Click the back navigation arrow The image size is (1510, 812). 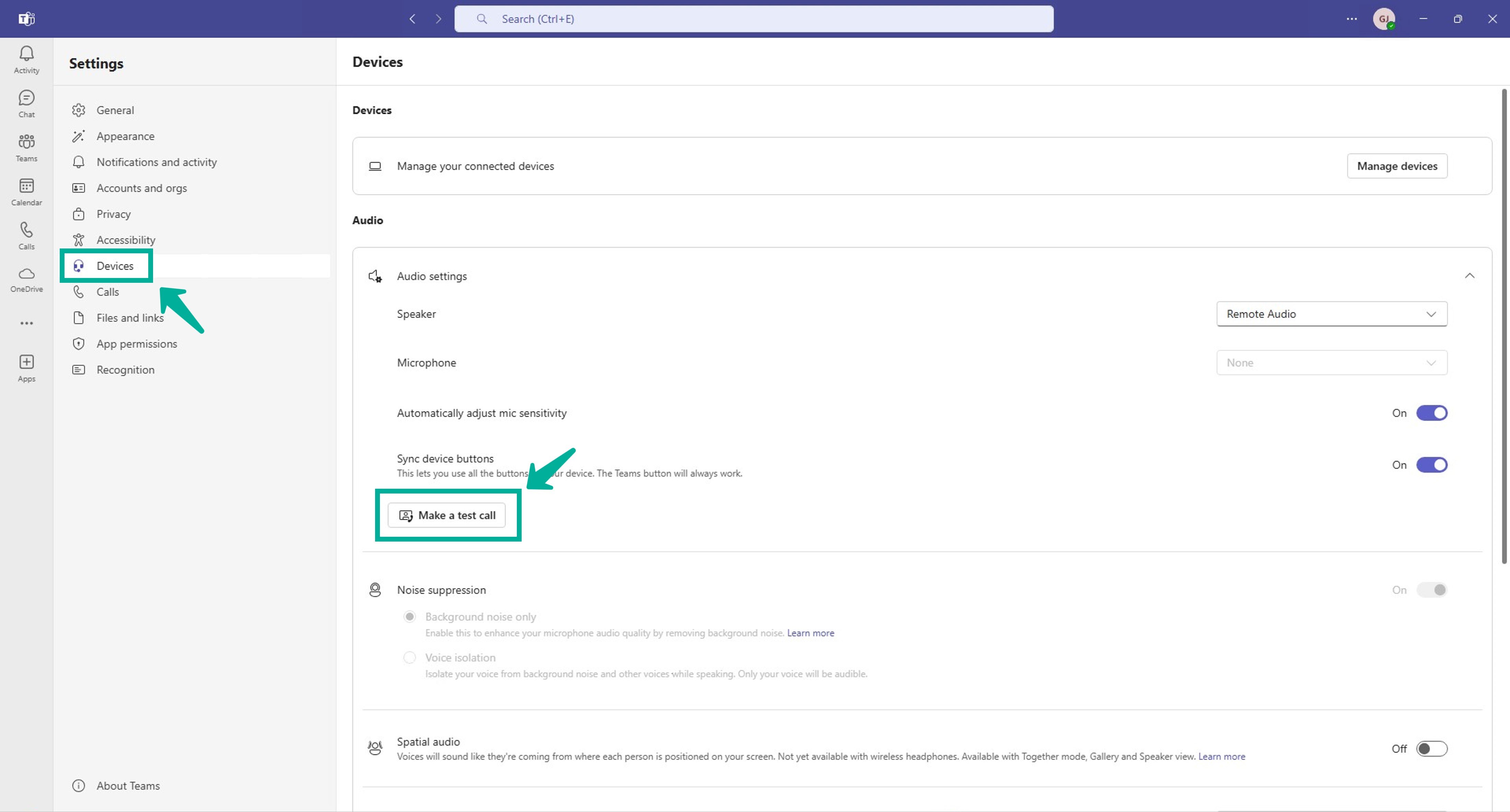click(x=413, y=19)
